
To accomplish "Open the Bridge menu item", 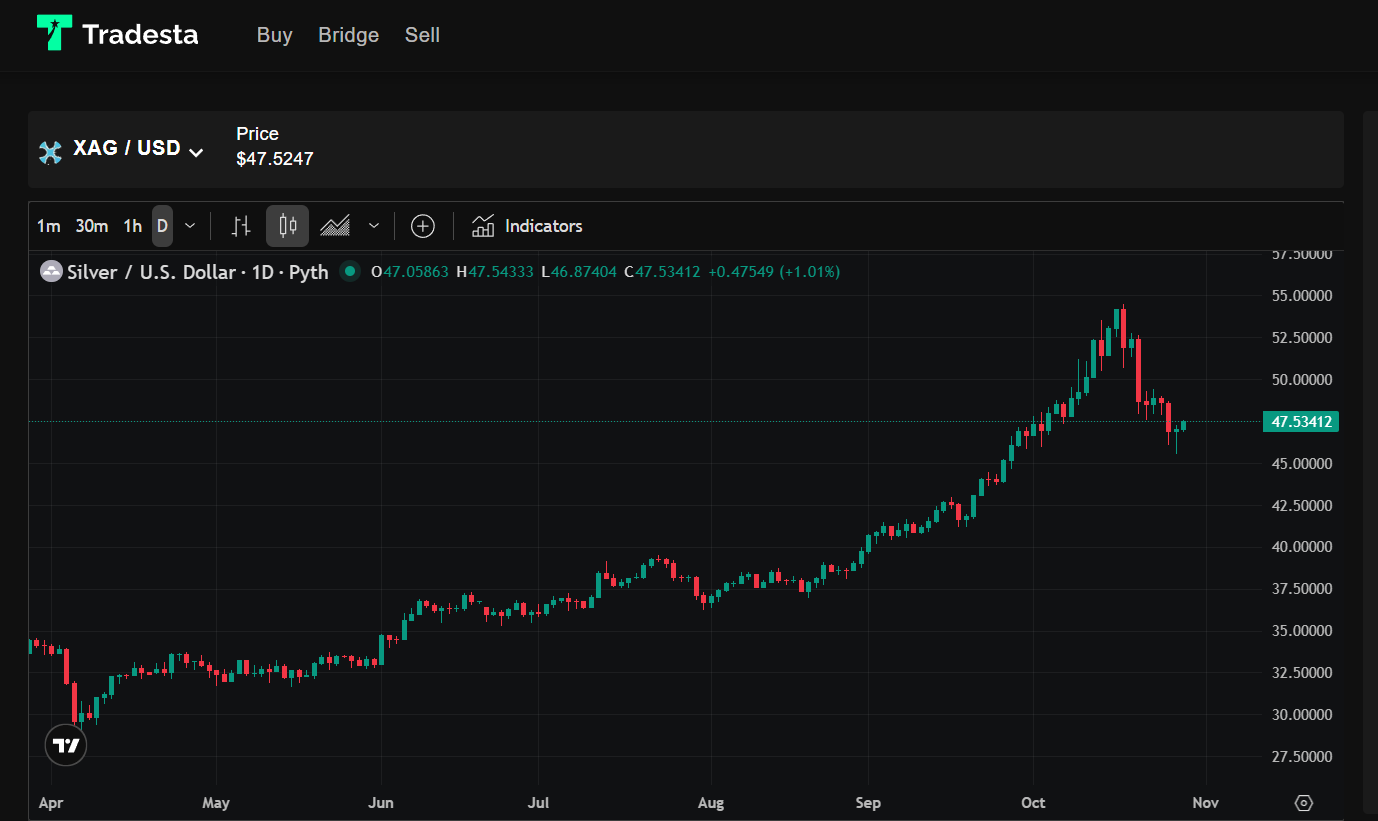I will (349, 35).
